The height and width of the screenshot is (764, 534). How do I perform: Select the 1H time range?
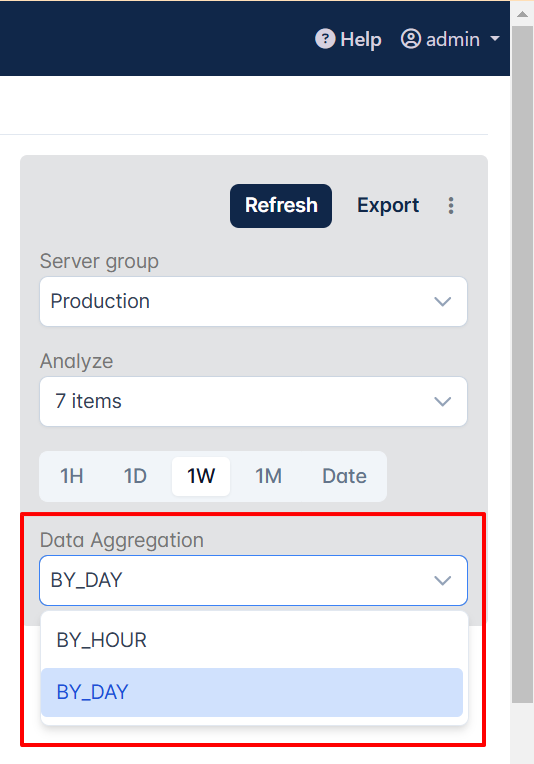pyautogui.click(x=72, y=476)
